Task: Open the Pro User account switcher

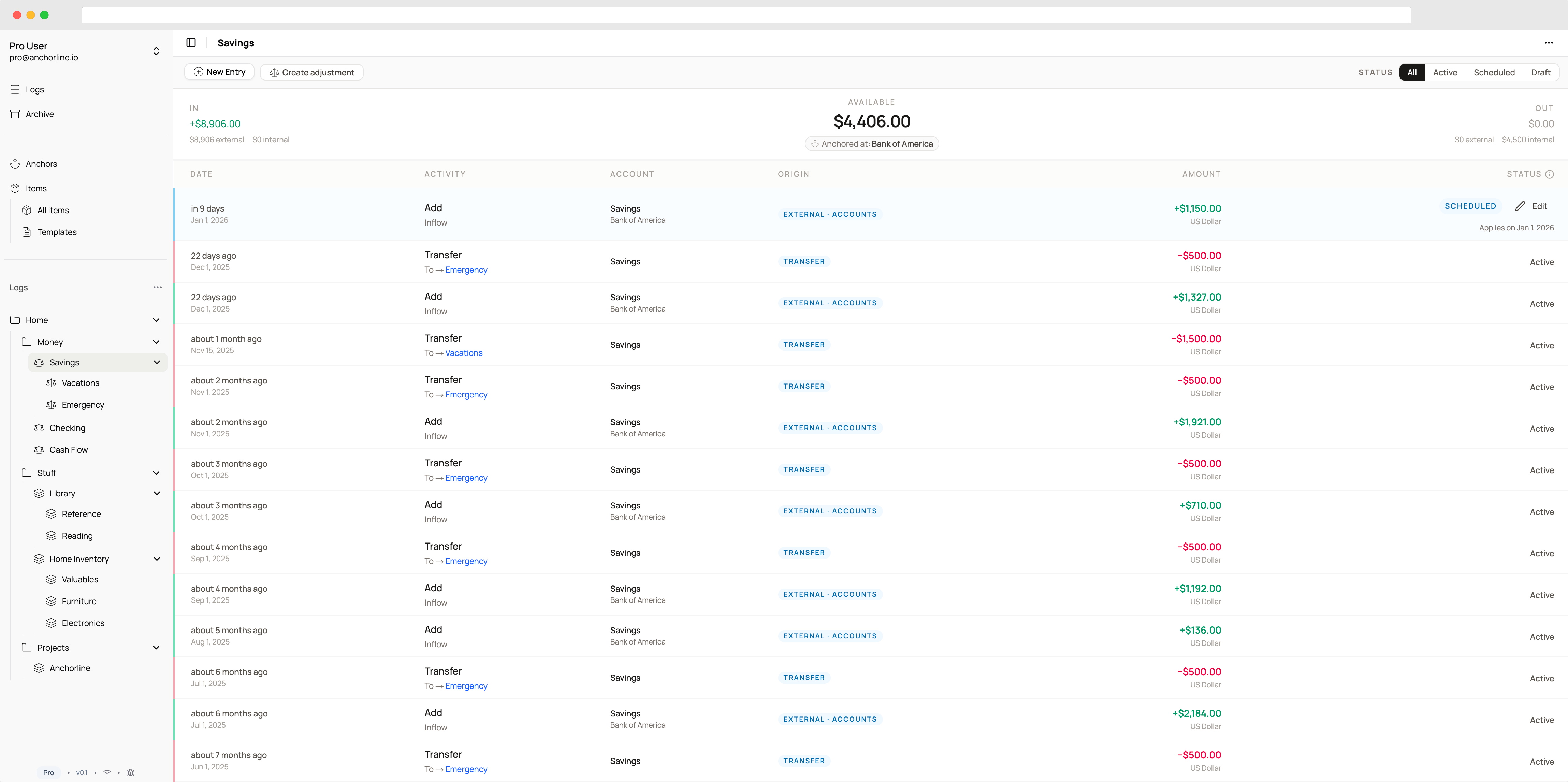Action: click(x=157, y=51)
